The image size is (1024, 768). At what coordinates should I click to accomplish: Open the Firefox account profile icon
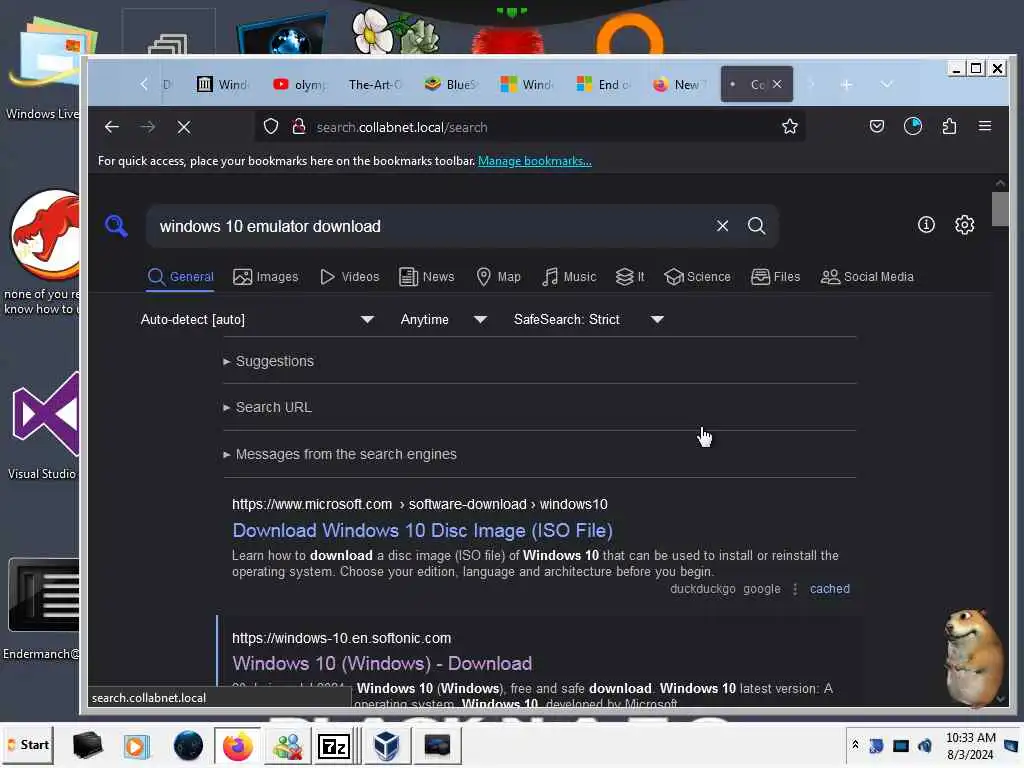click(x=912, y=127)
